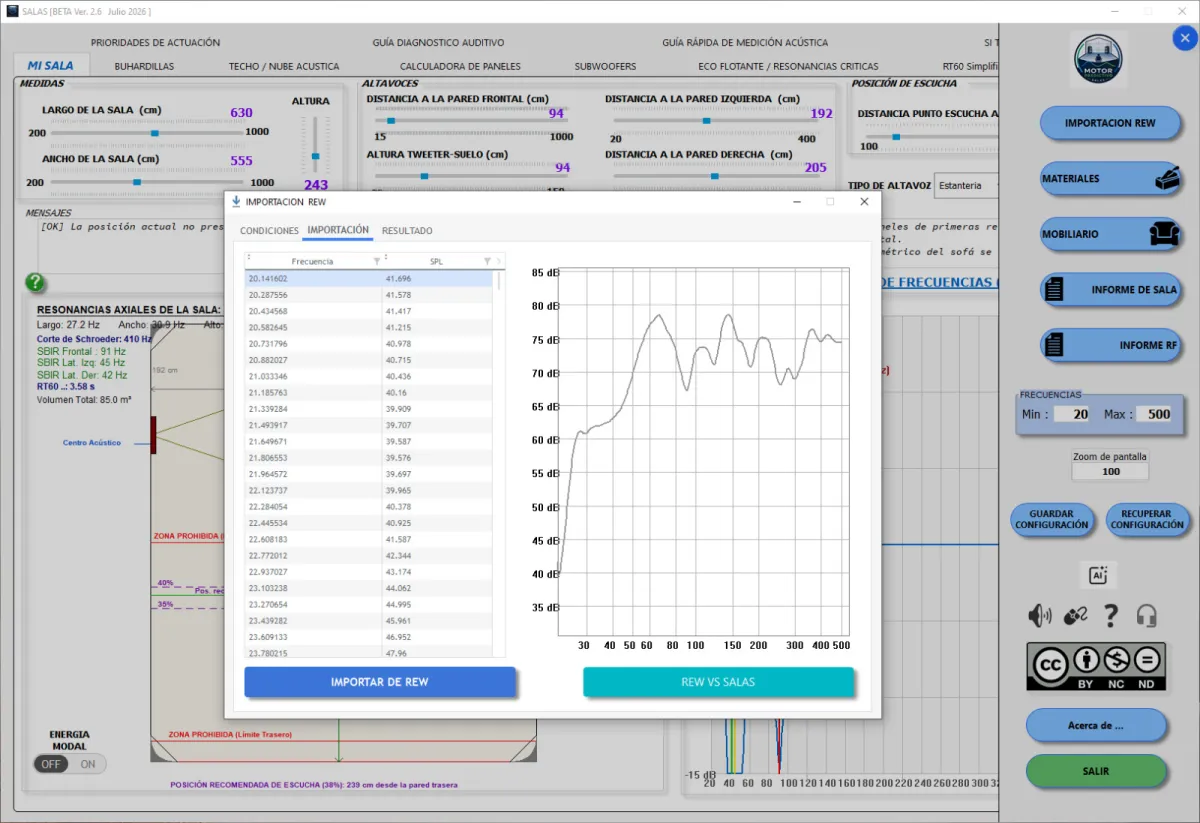Select the Importación tab
The image size is (1200, 823).
338,230
